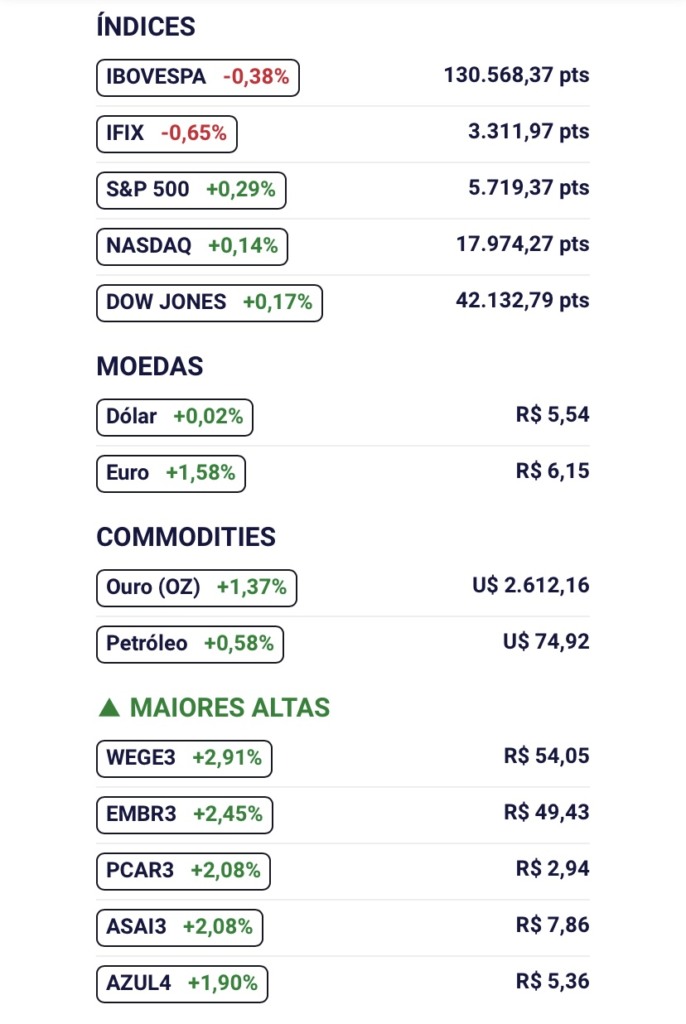Click the Dólar currency badge

coord(174,417)
